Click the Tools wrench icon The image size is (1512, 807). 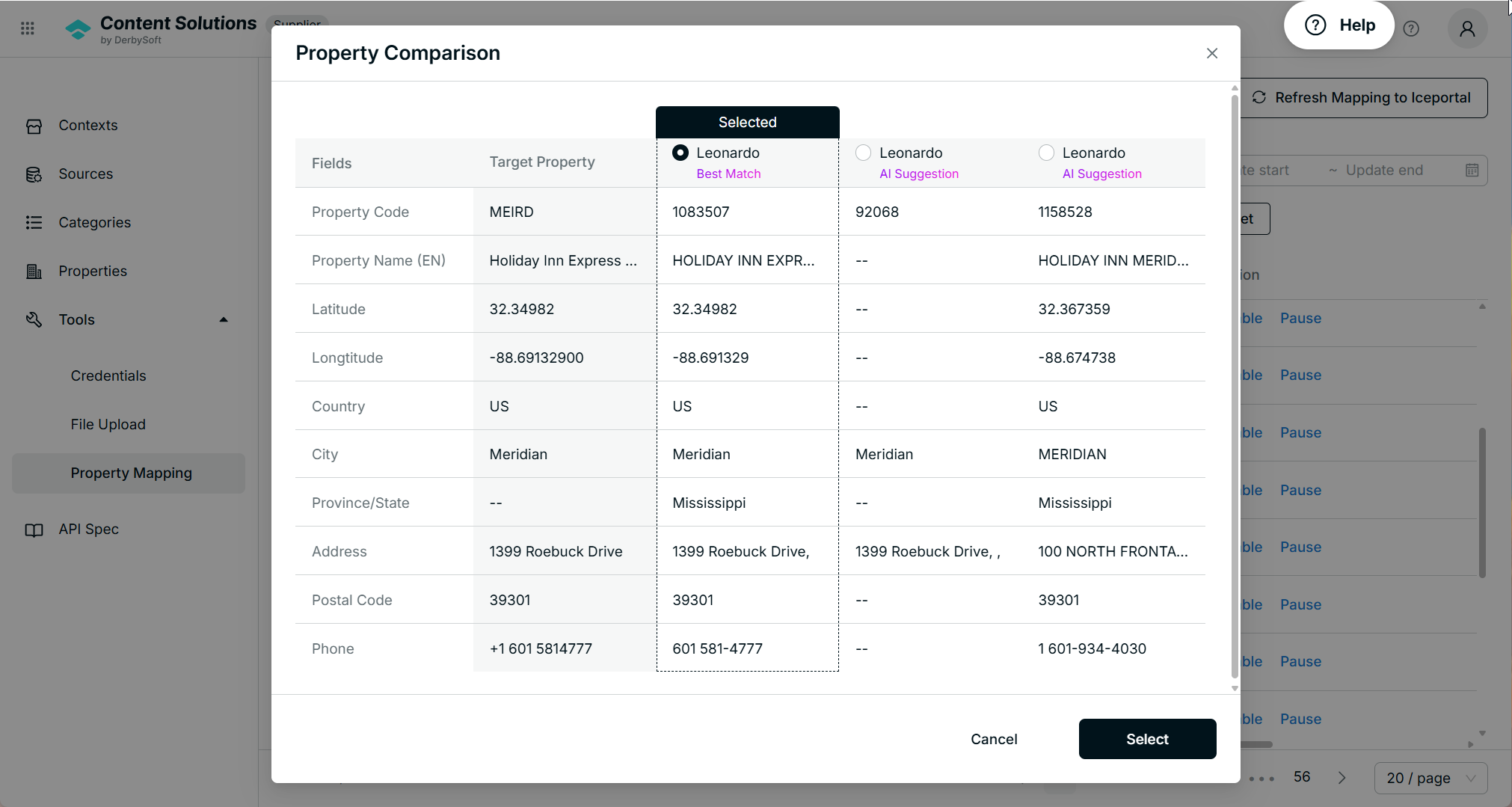(34, 320)
